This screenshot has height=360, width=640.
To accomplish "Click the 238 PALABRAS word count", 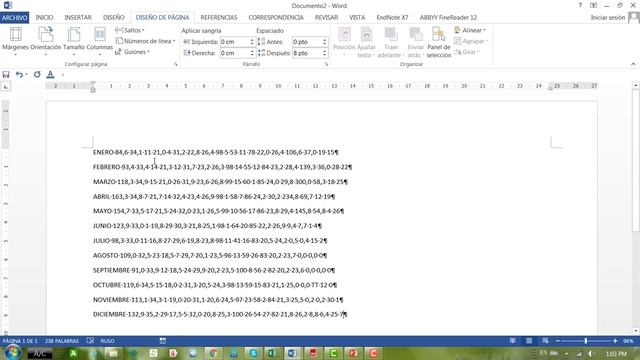I will 62,341.
